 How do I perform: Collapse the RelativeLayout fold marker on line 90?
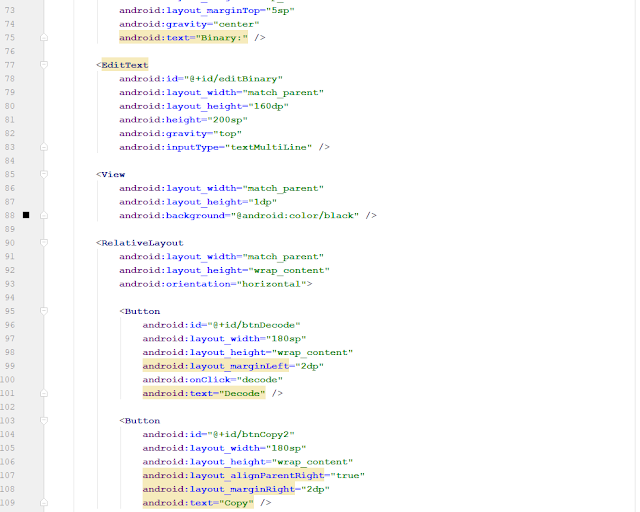point(44,243)
